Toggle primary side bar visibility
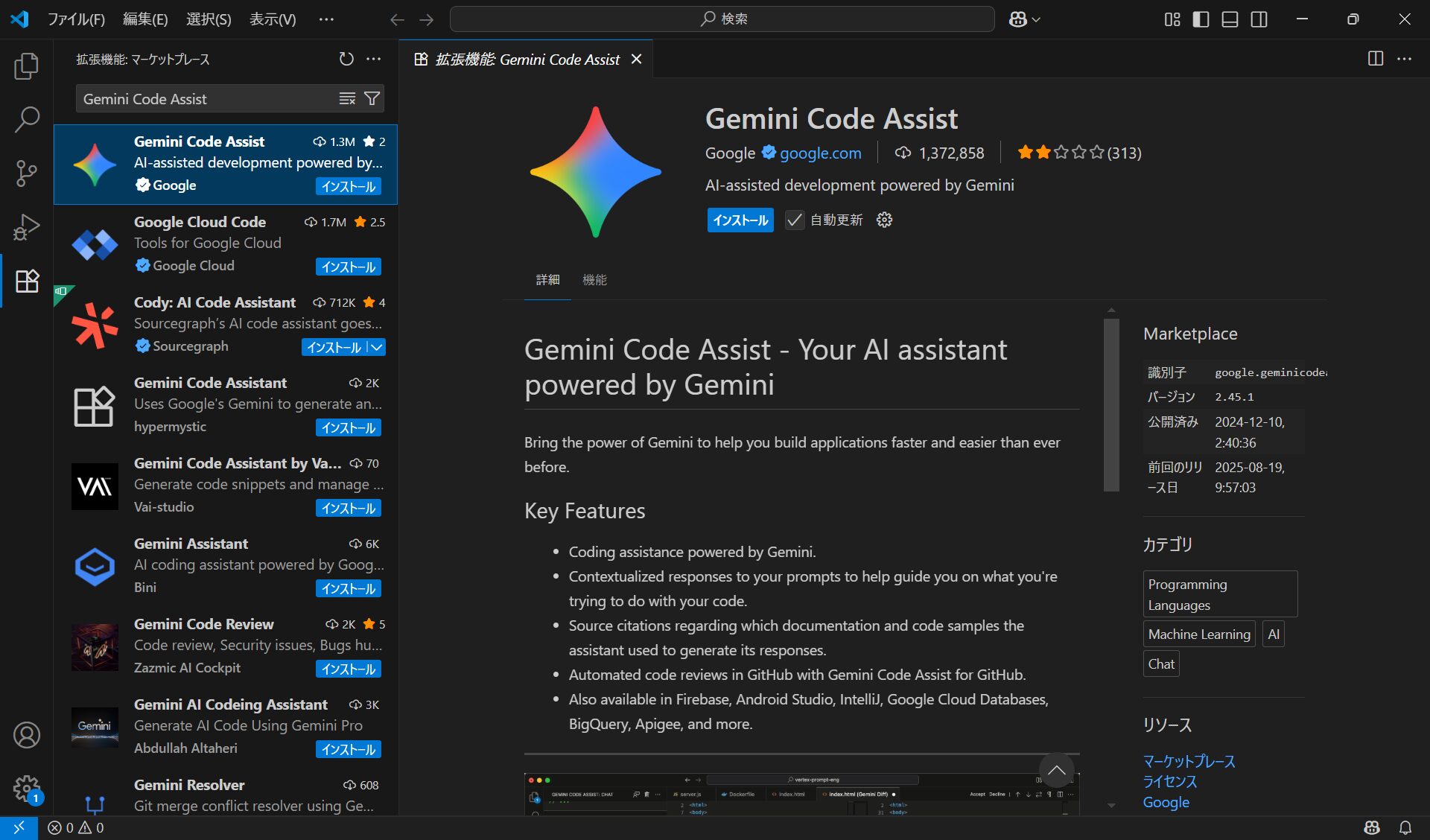 coord(1201,19)
